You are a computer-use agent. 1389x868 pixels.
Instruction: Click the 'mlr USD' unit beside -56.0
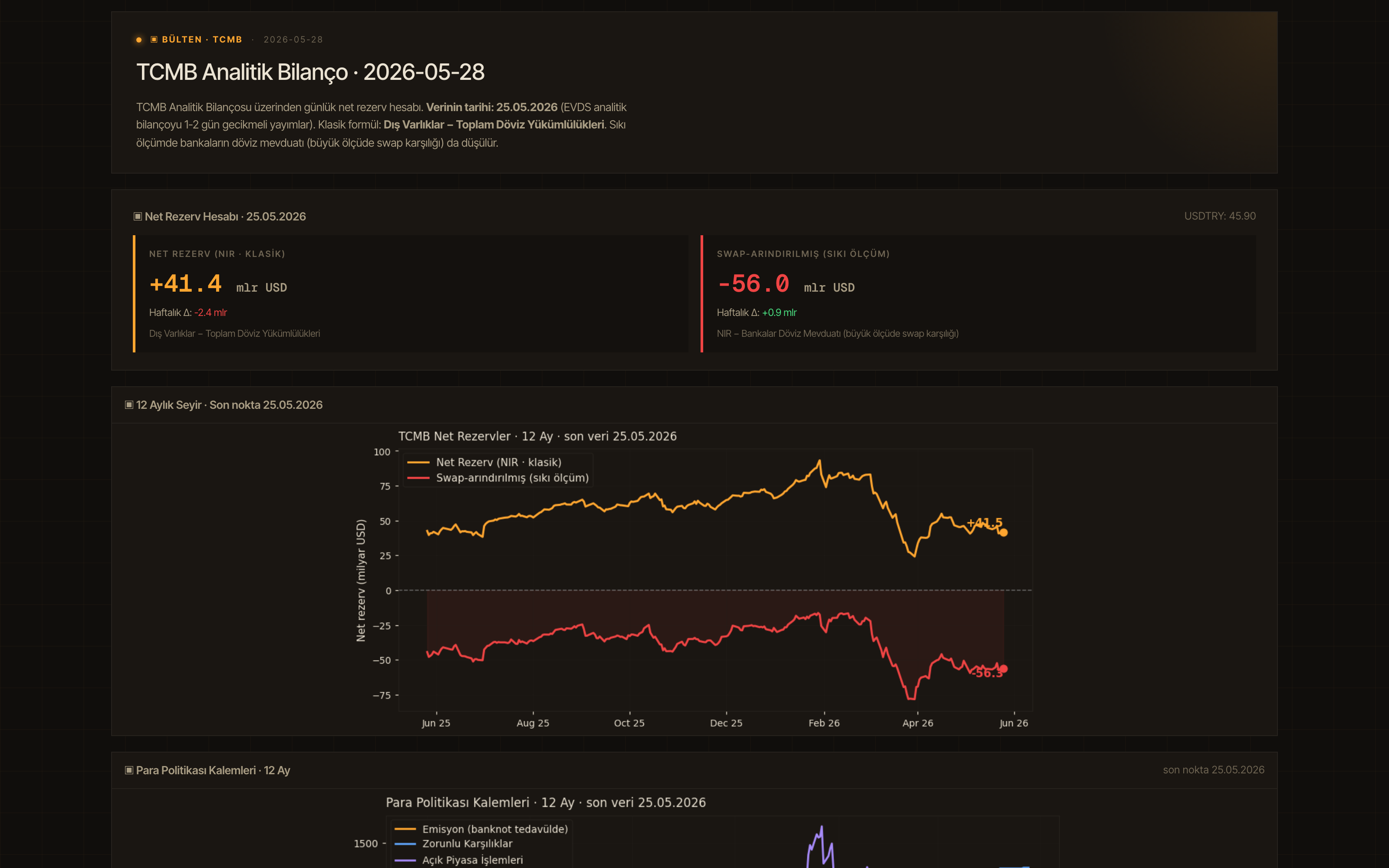pos(829,288)
